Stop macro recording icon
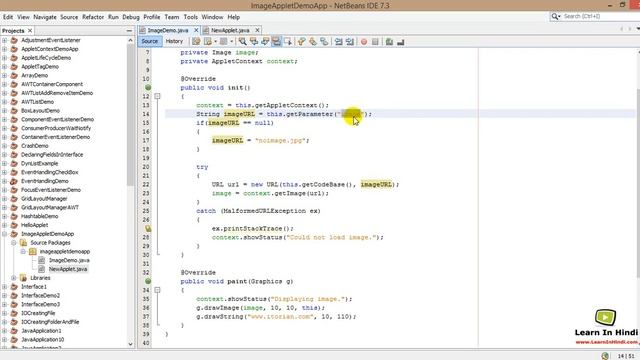This screenshot has height=360, width=640. click(375, 42)
